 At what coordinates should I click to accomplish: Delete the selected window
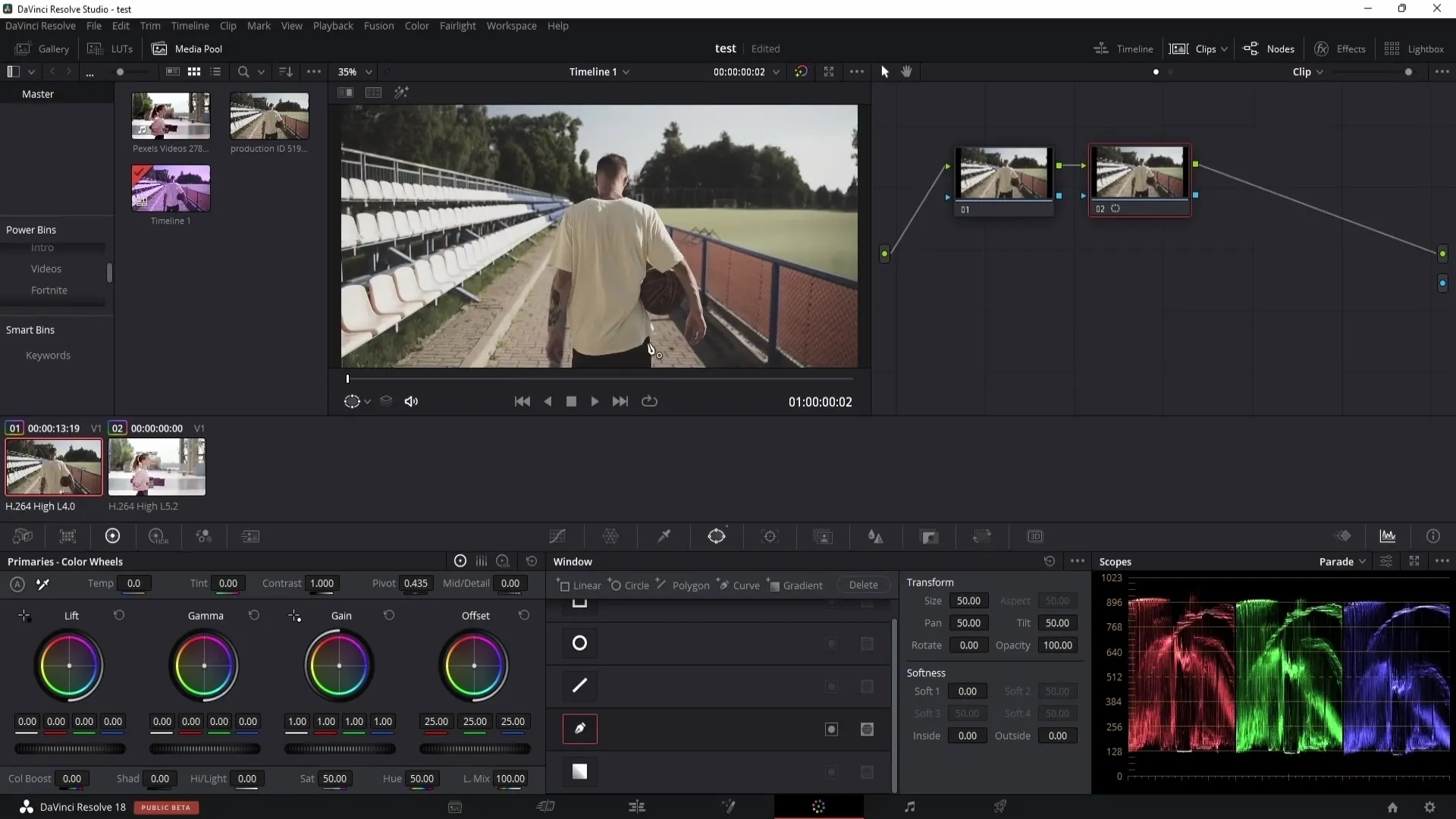(863, 585)
